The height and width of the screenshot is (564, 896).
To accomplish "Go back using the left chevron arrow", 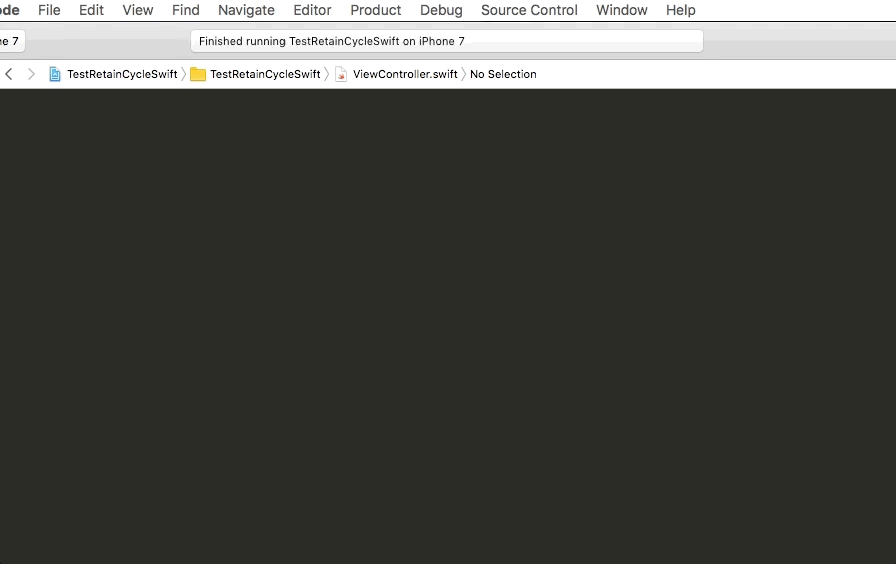I will 9,74.
